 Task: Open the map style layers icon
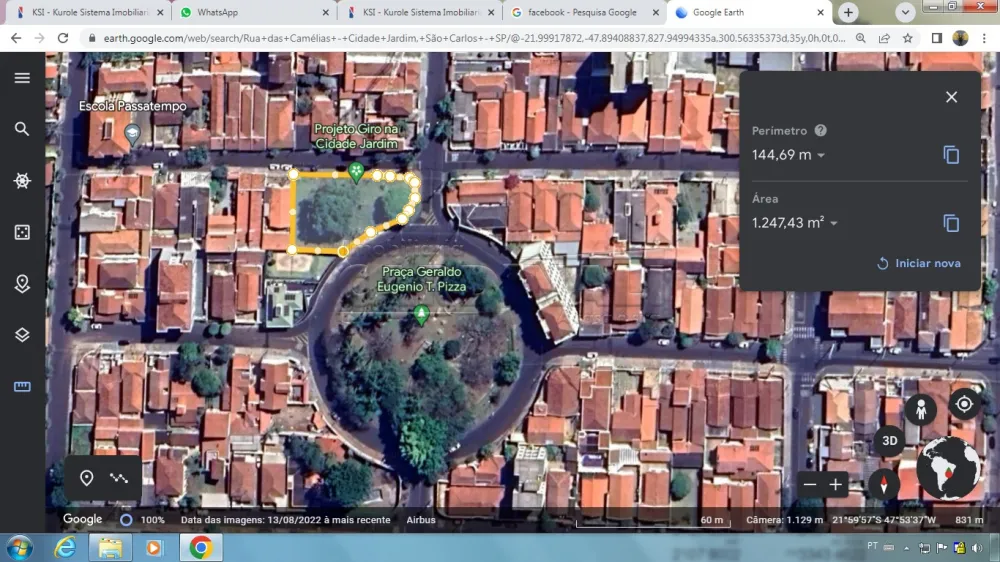click(22, 335)
